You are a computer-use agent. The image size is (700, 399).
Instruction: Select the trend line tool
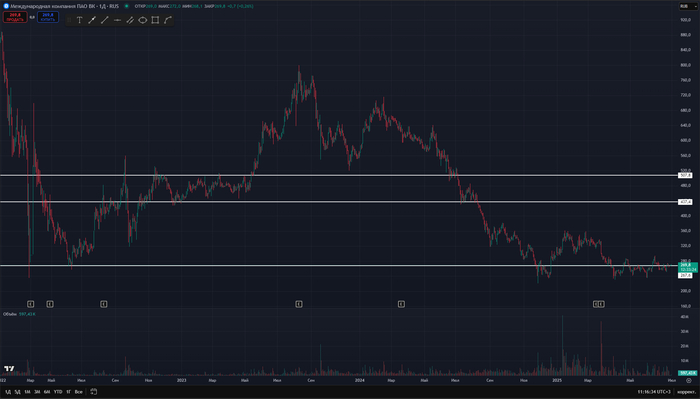pos(104,20)
